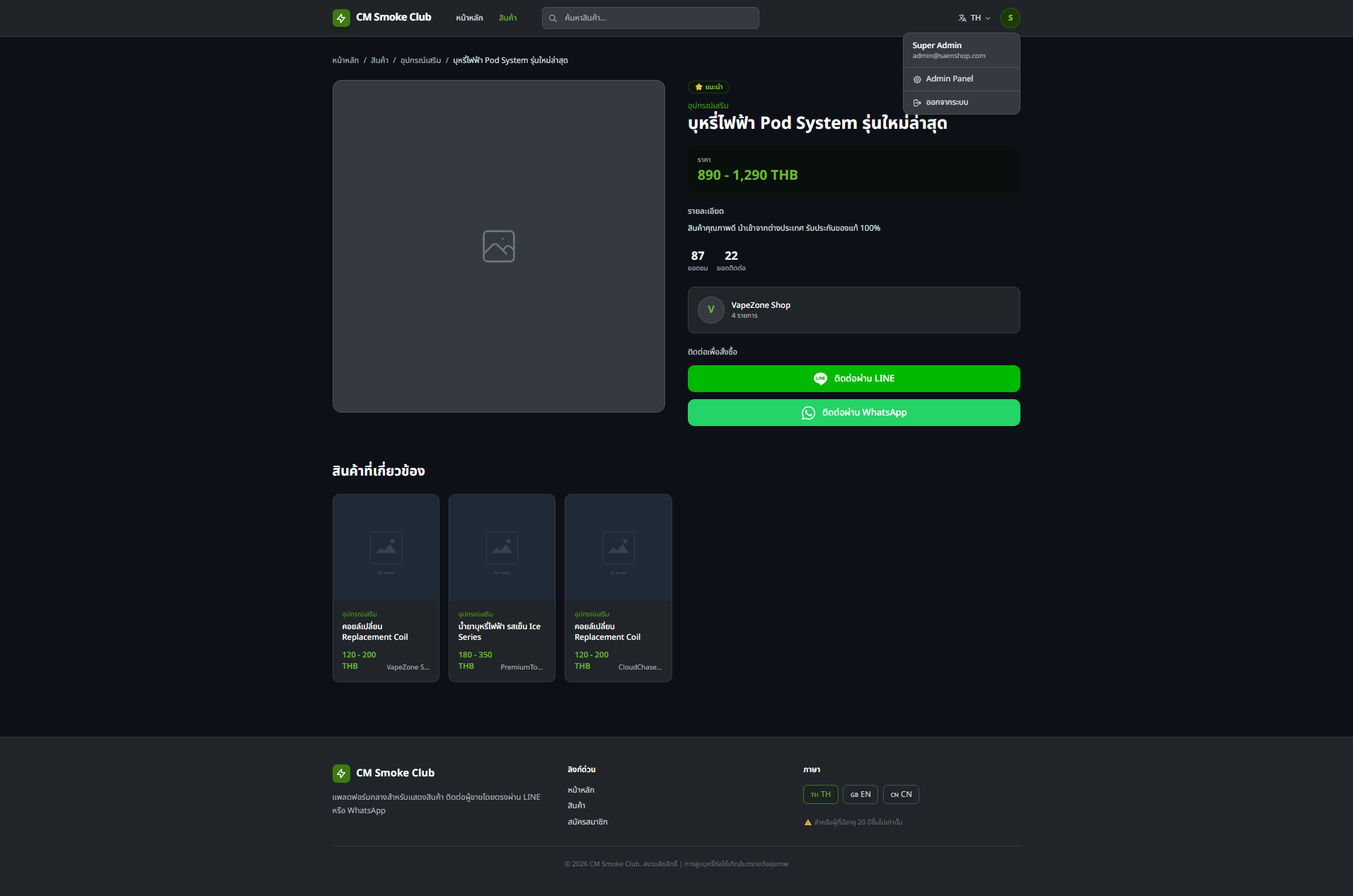Focus the product search input field
The image size is (1353, 896).
[x=650, y=18]
